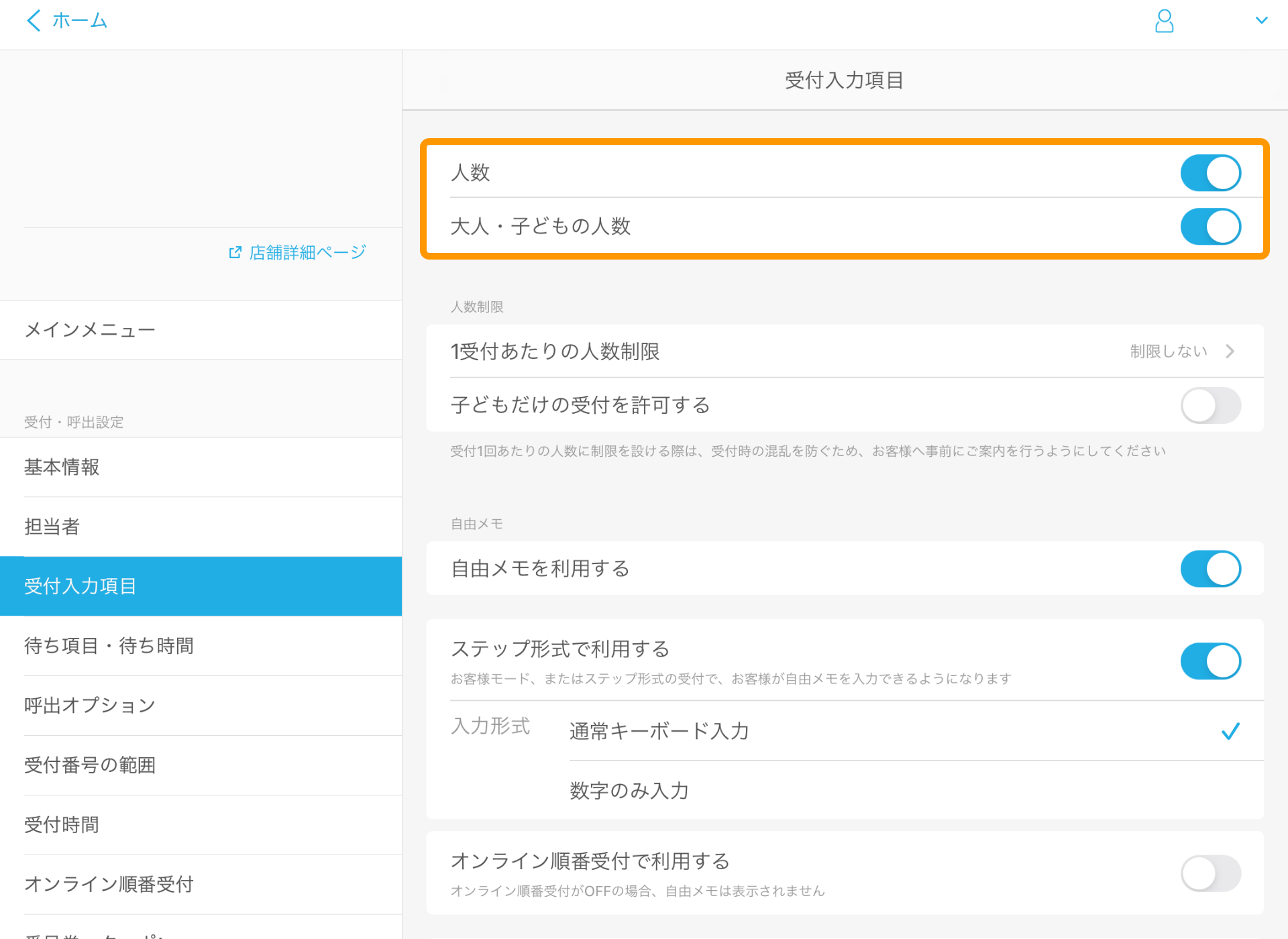Click the 制限しない value text
The image size is (1288, 939).
pyautogui.click(x=1169, y=351)
